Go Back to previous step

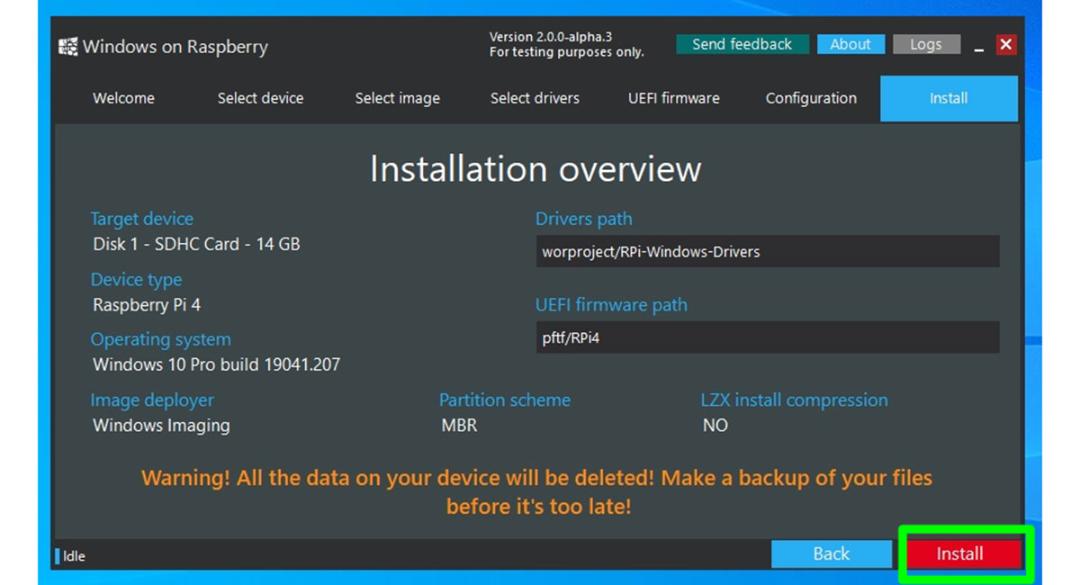[x=831, y=554]
